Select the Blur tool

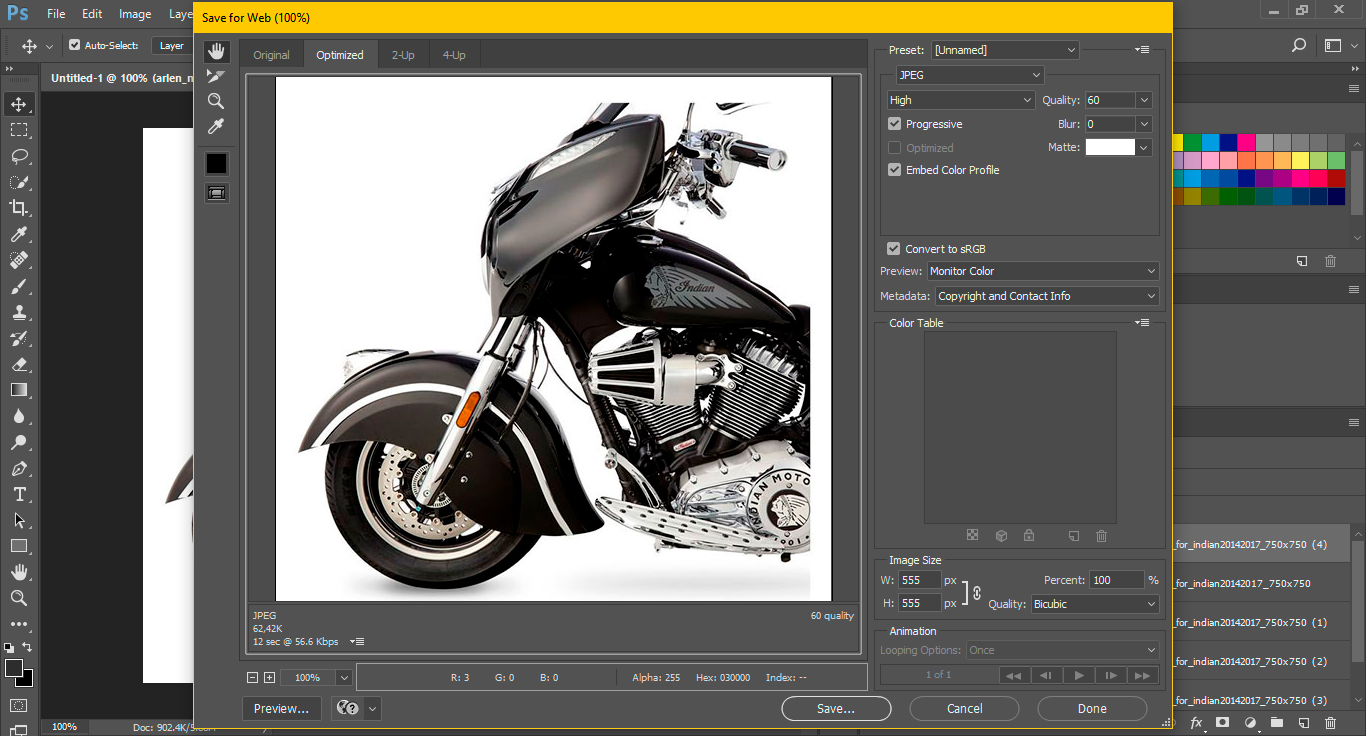click(x=19, y=416)
